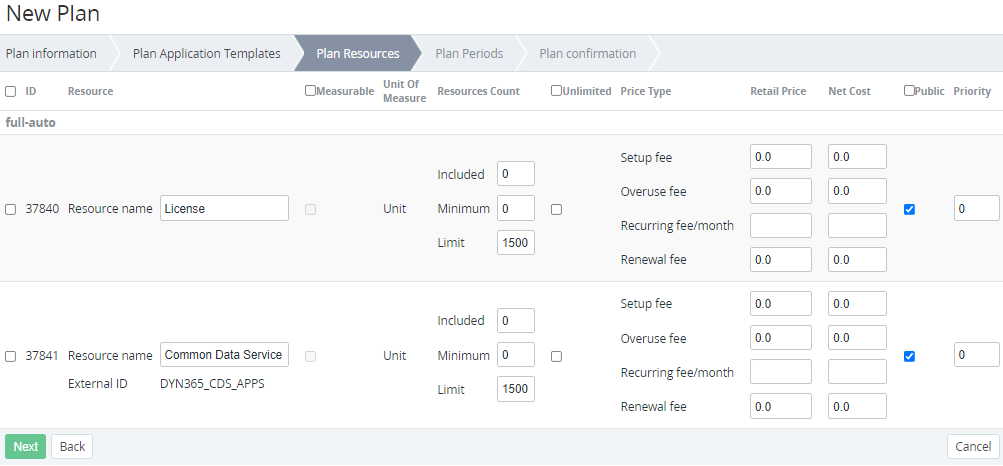Viewport: 1003px width, 466px height.
Task: Select resource row 37841 checkbox
Action: (11, 356)
